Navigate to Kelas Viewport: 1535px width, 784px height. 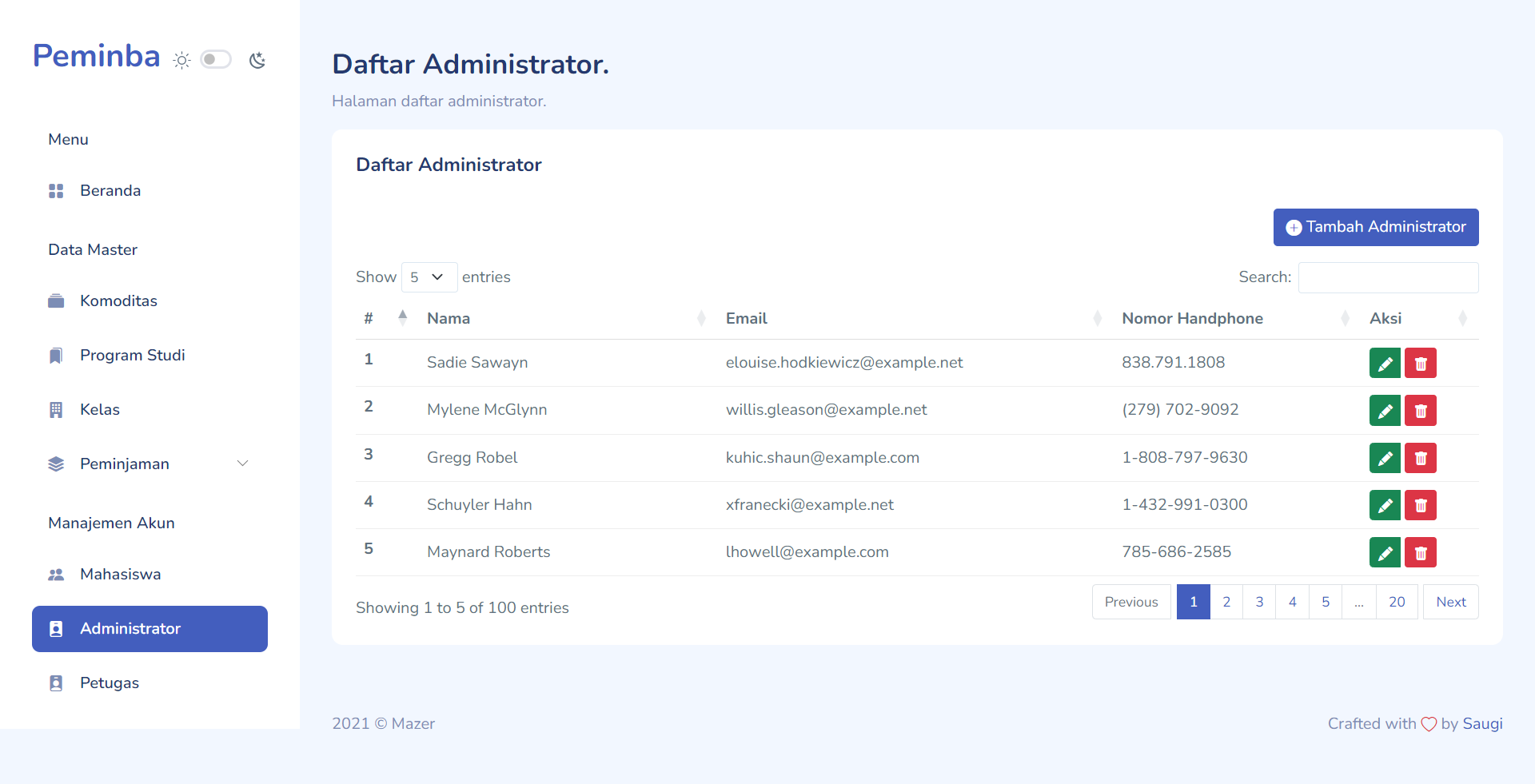click(150, 410)
